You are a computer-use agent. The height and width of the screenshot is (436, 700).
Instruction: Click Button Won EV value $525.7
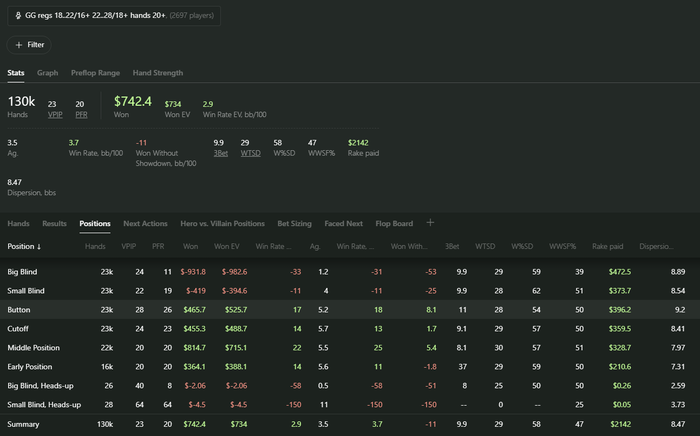point(236,310)
